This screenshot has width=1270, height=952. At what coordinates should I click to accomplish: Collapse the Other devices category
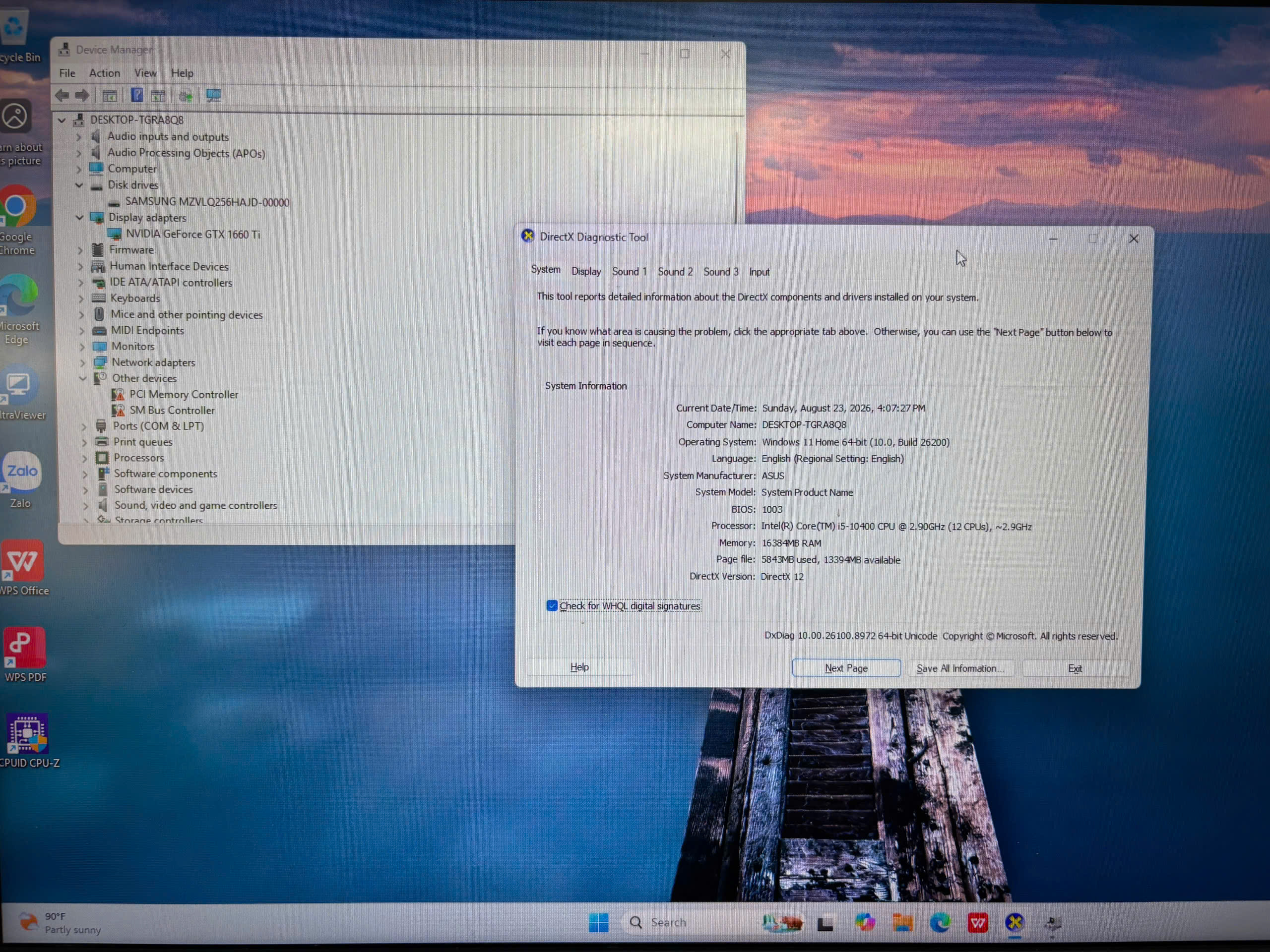coord(83,378)
